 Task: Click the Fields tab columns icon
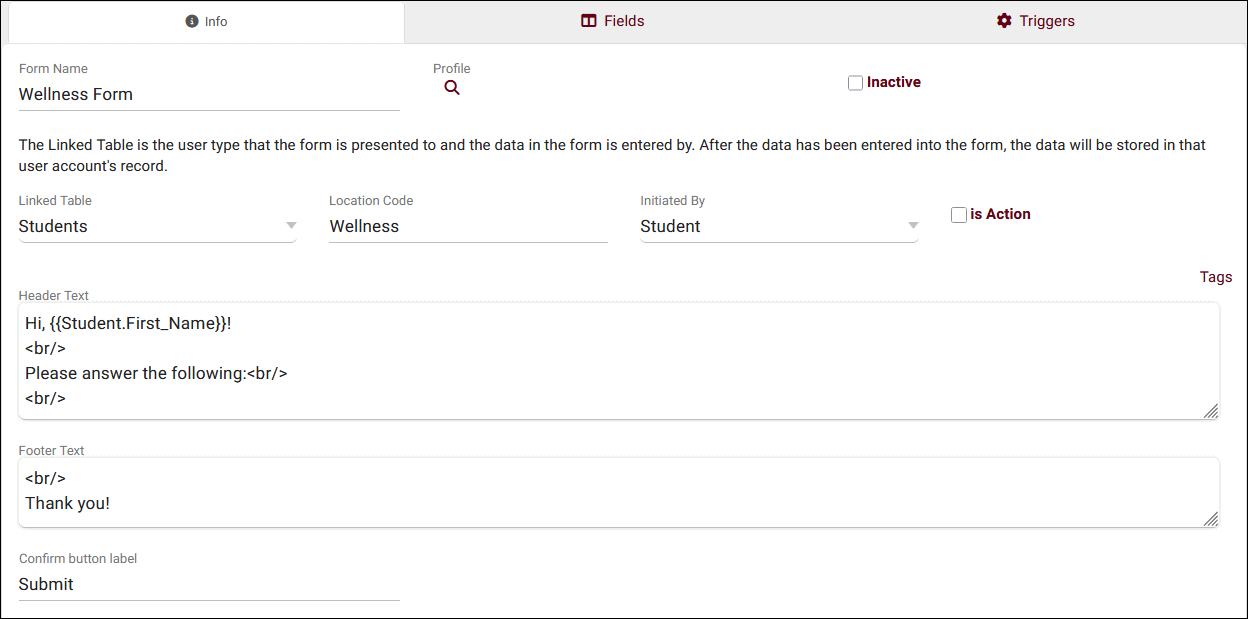point(589,21)
